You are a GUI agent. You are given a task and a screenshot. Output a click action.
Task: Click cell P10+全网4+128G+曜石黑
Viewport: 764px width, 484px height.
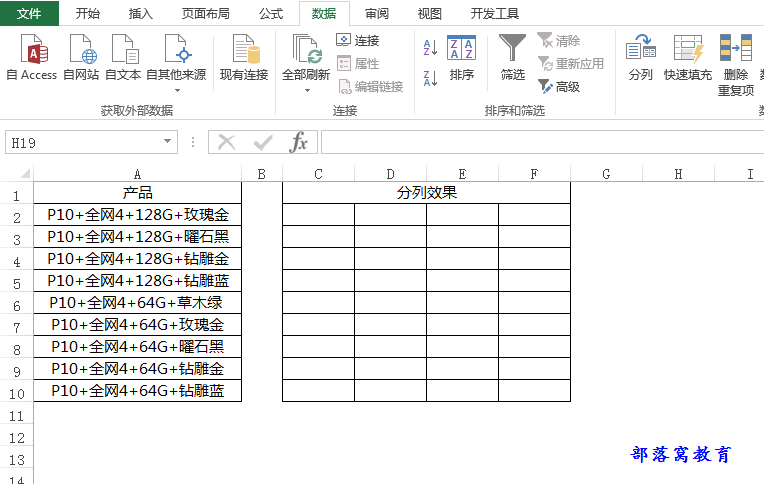[137, 237]
